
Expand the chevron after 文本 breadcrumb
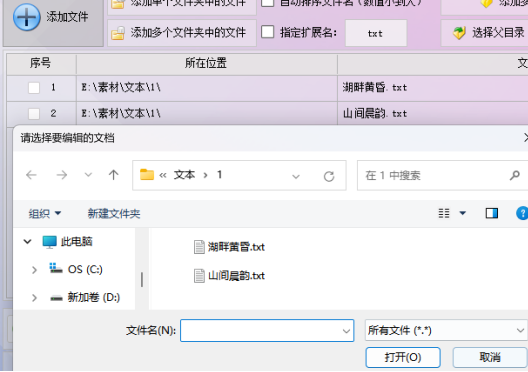pyautogui.click(x=205, y=175)
